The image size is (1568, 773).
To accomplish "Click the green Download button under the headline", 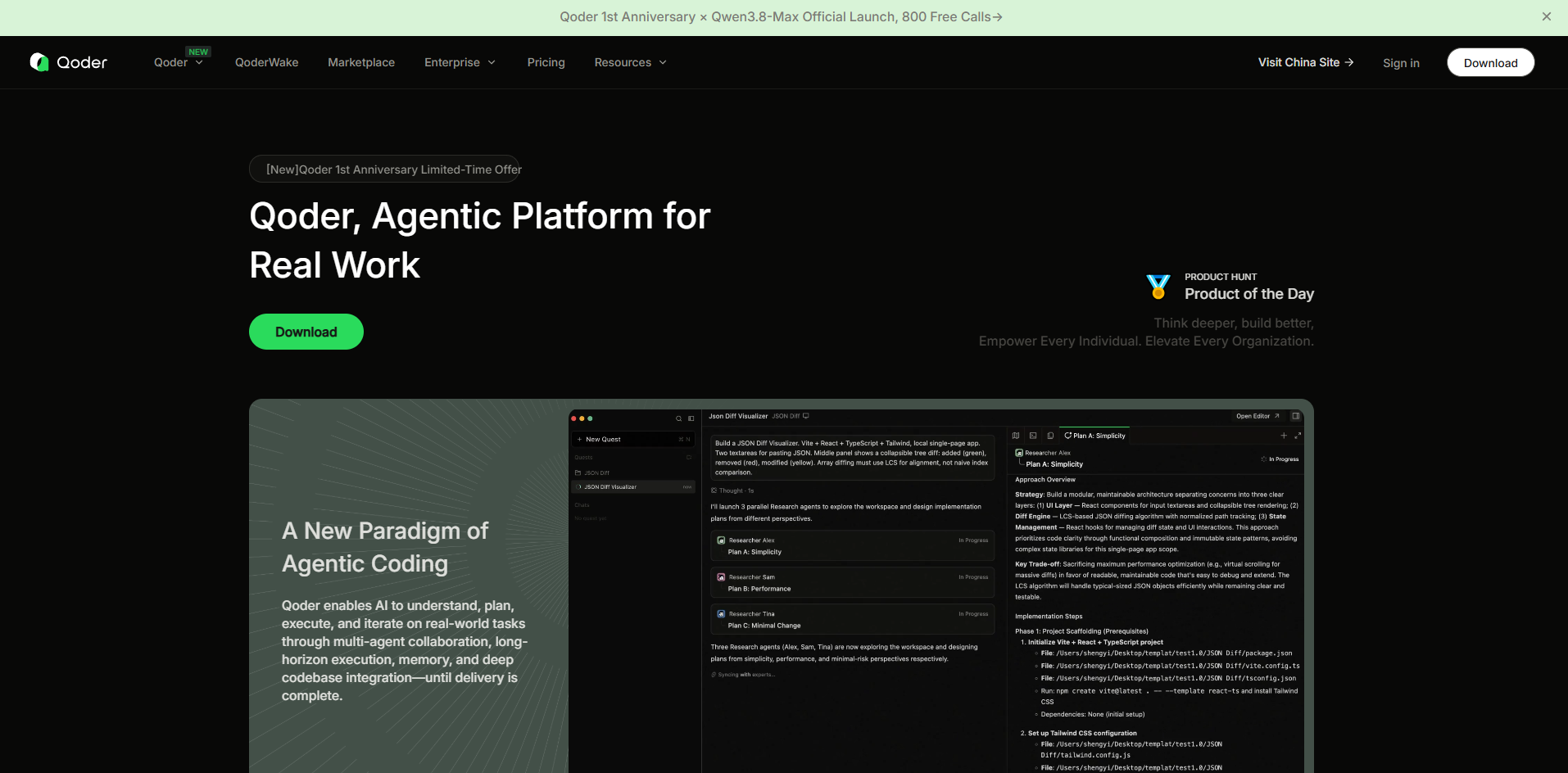I will coord(306,332).
